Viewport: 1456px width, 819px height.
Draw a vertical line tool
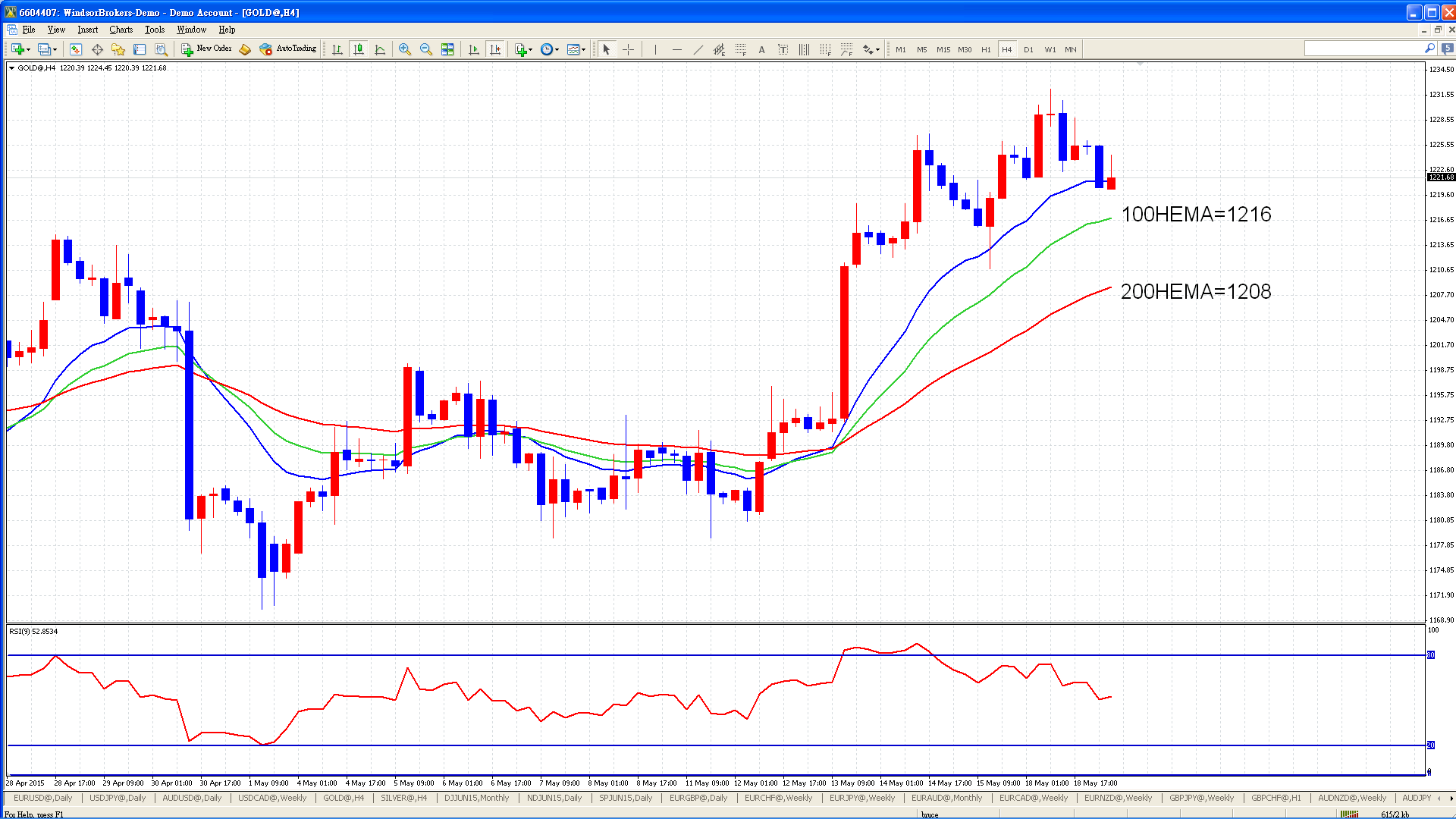[655, 49]
